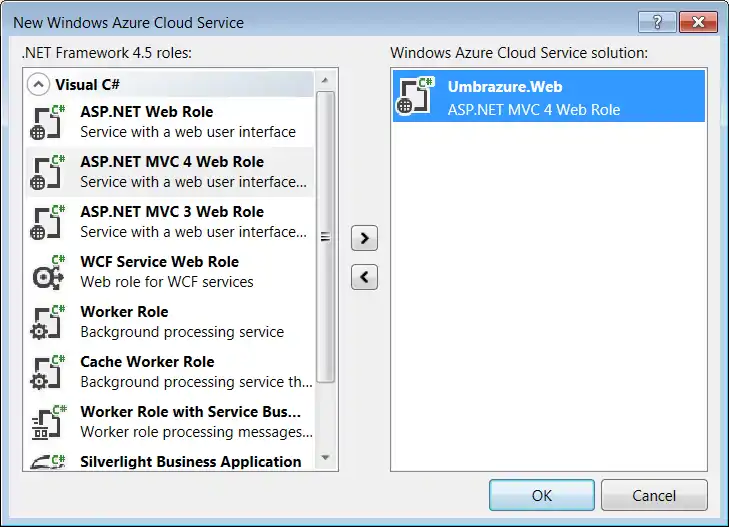Click 'ASP.NET MVC 4 Web Role' subtitle under Umbrazure.Web

[534, 110]
